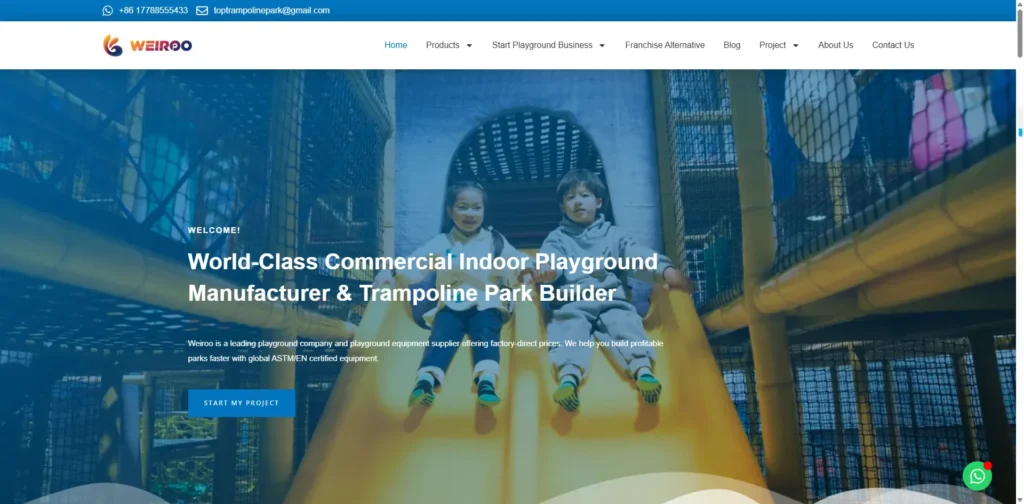Click the phone number +86 17788555433
Viewport: 1024px width, 504px height.
tap(153, 11)
